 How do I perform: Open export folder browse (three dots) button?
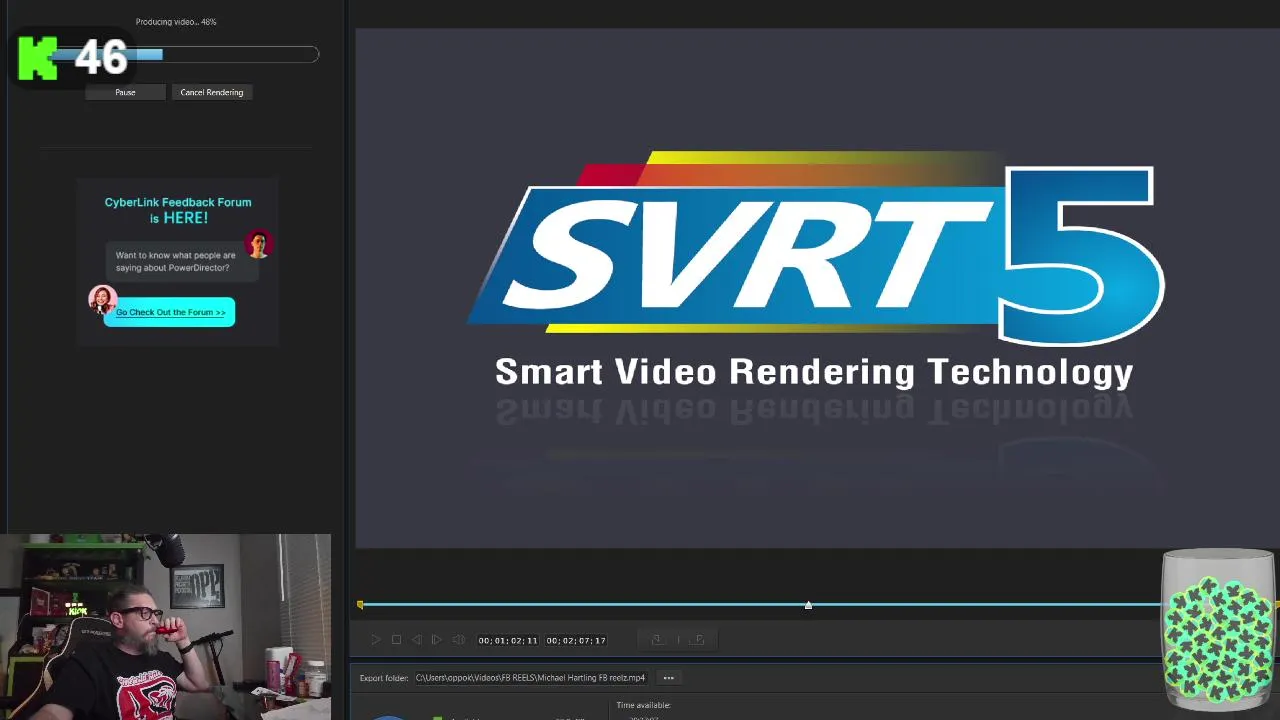[669, 678]
